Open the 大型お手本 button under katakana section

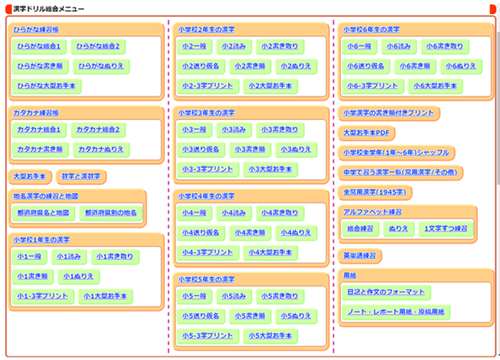[x=29, y=176]
